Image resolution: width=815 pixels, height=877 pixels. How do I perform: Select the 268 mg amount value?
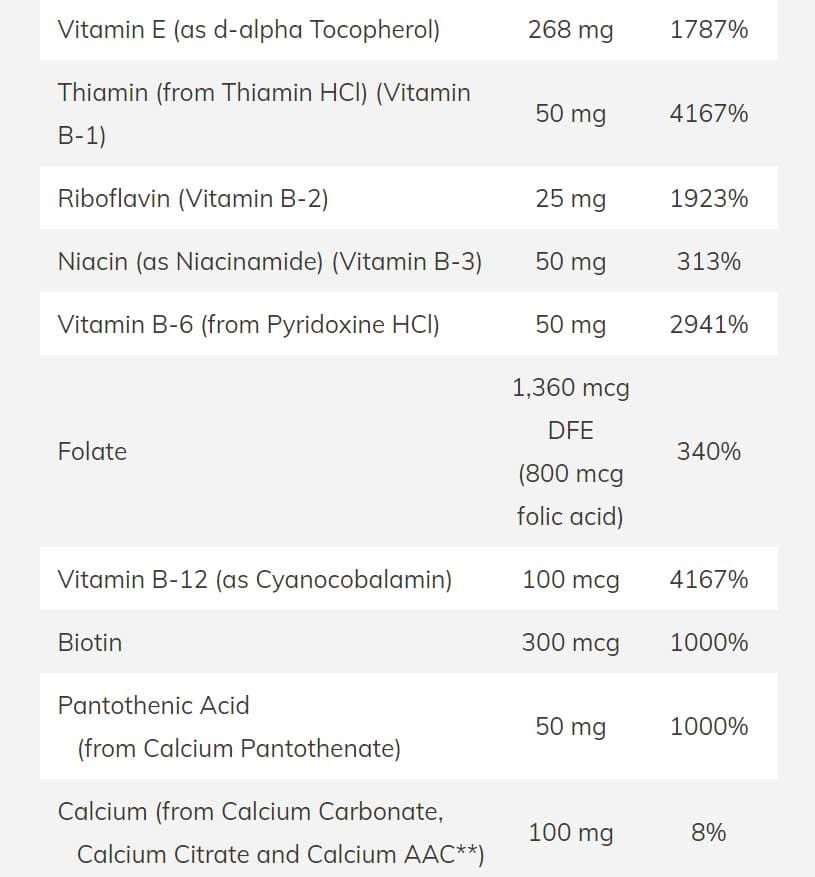(x=570, y=29)
